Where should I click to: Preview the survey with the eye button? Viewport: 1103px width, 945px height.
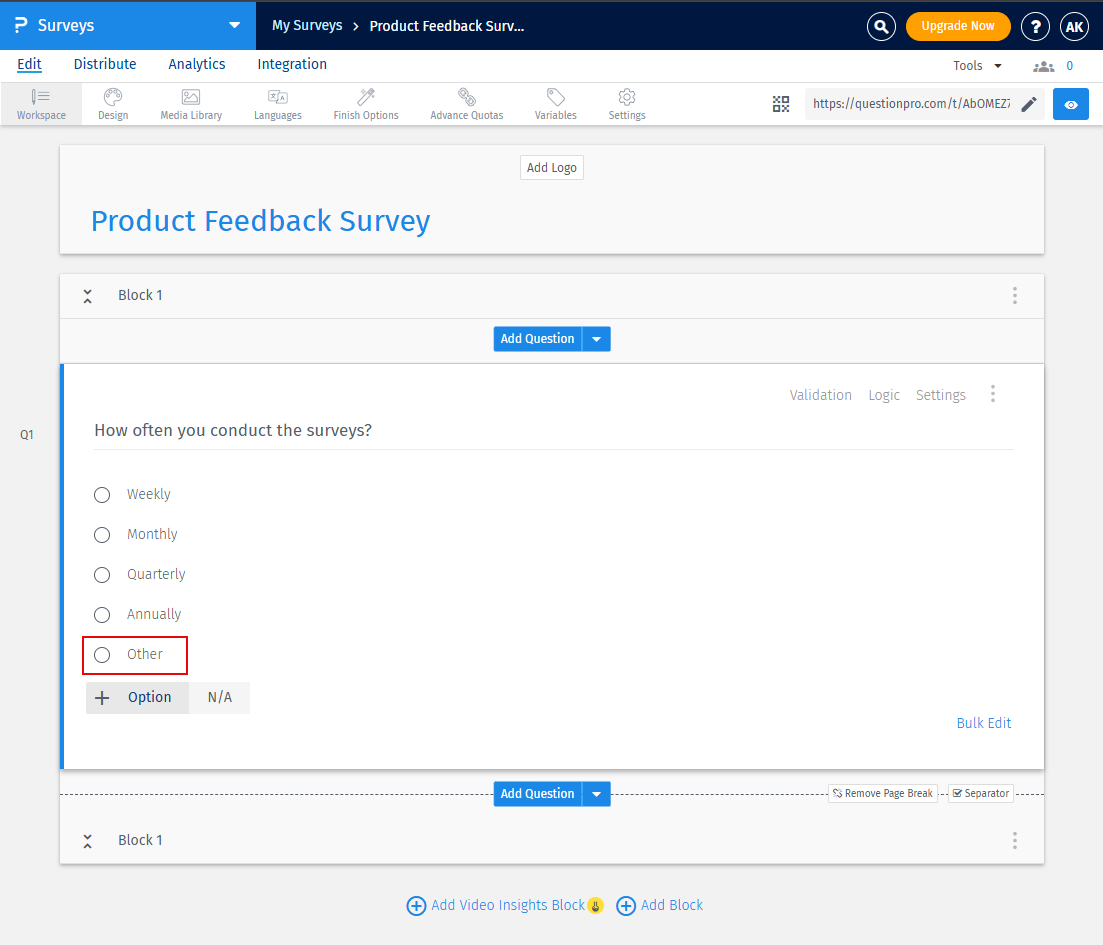pyautogui.click(x=1070, y=104)
